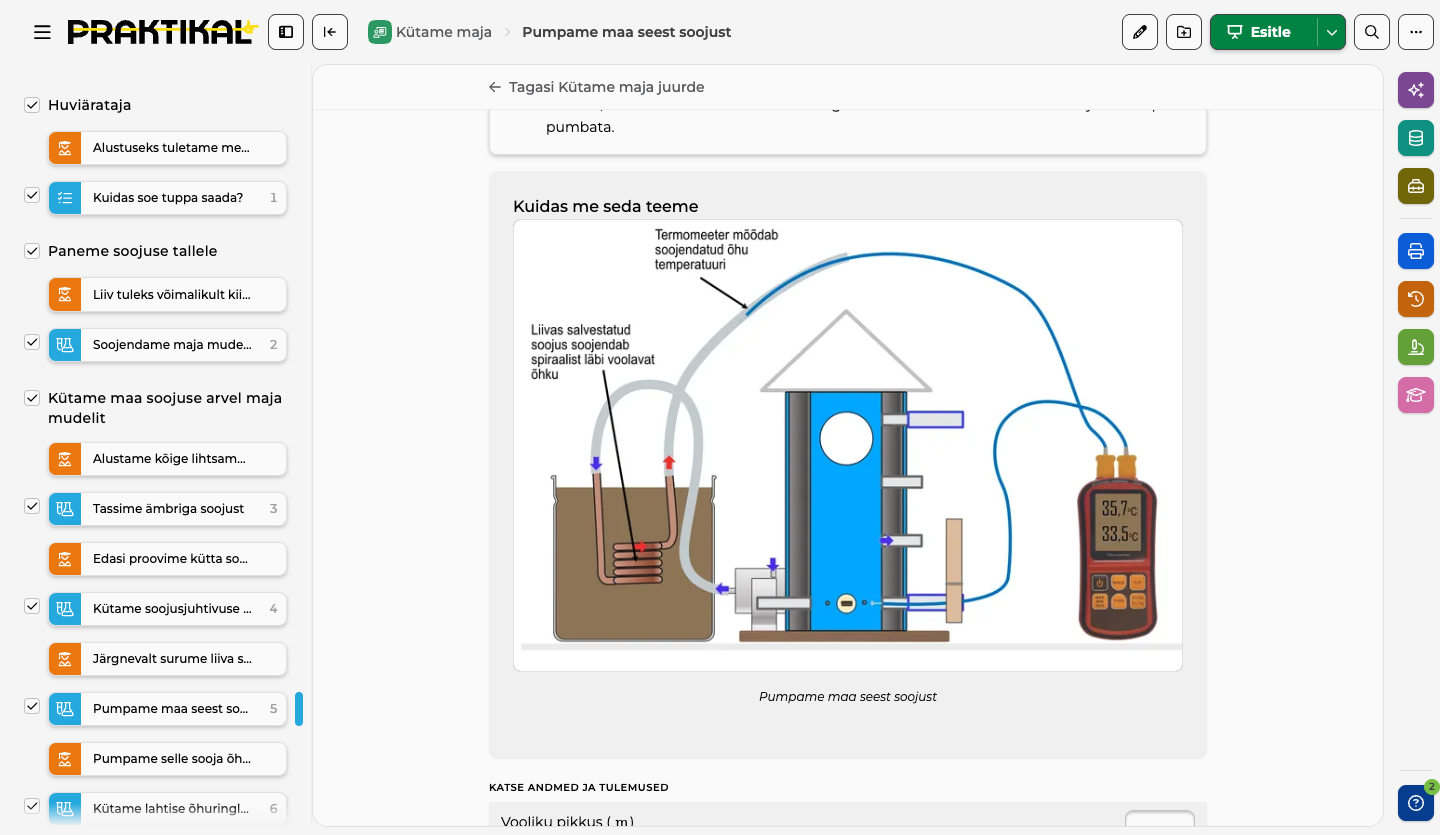Image resolution: width=1440 pixels, height=835 pixels.
Task: Open the hamburger main menu
Action: pos(42,32)
